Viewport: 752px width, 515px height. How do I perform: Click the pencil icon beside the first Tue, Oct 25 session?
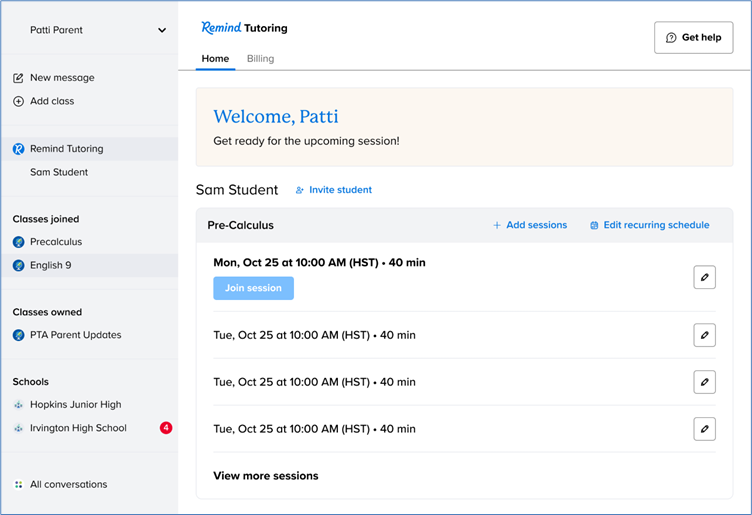point(705,335)
